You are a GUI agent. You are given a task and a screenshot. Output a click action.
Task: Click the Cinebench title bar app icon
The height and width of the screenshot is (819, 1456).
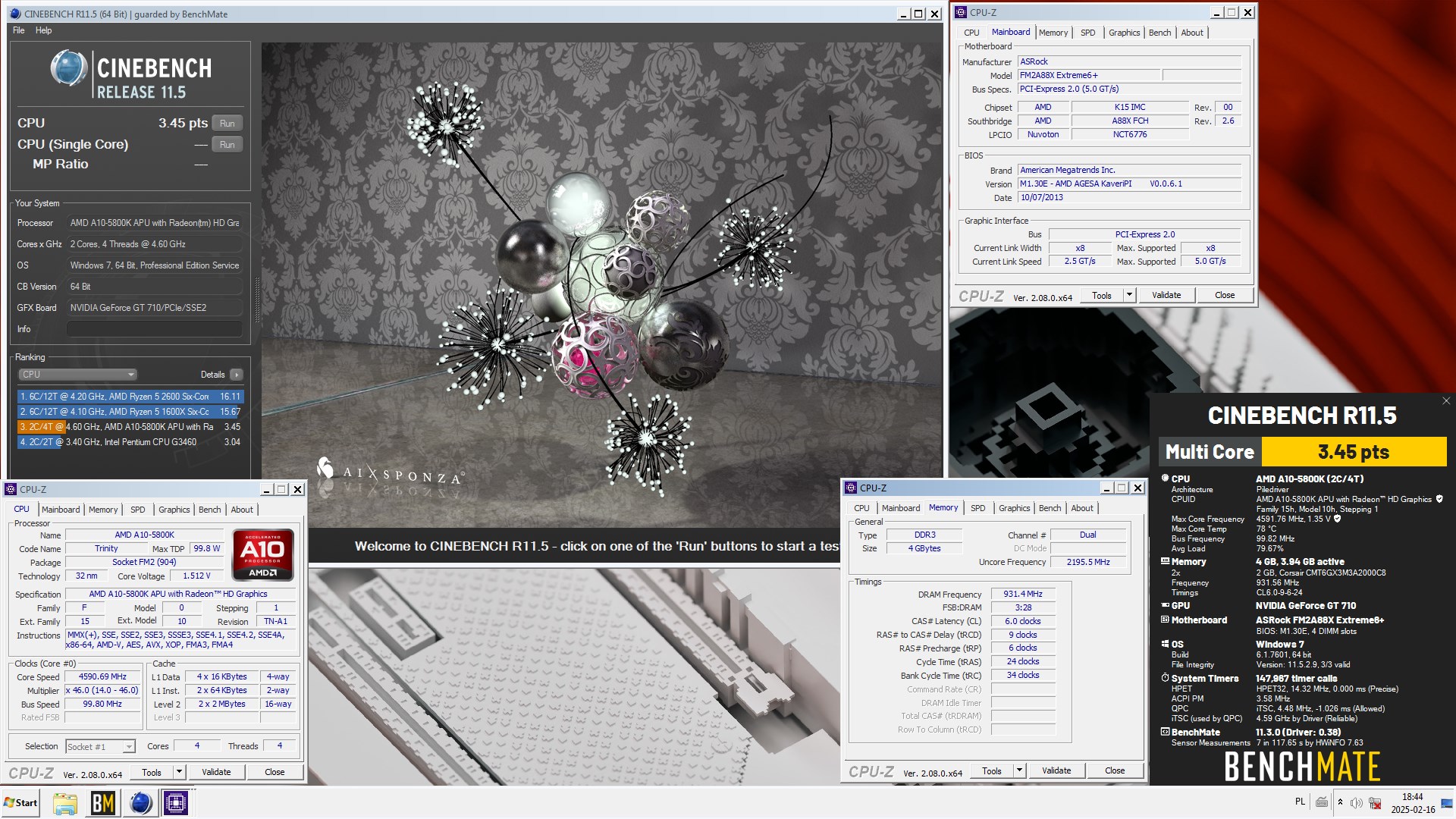tap(16, 14)
